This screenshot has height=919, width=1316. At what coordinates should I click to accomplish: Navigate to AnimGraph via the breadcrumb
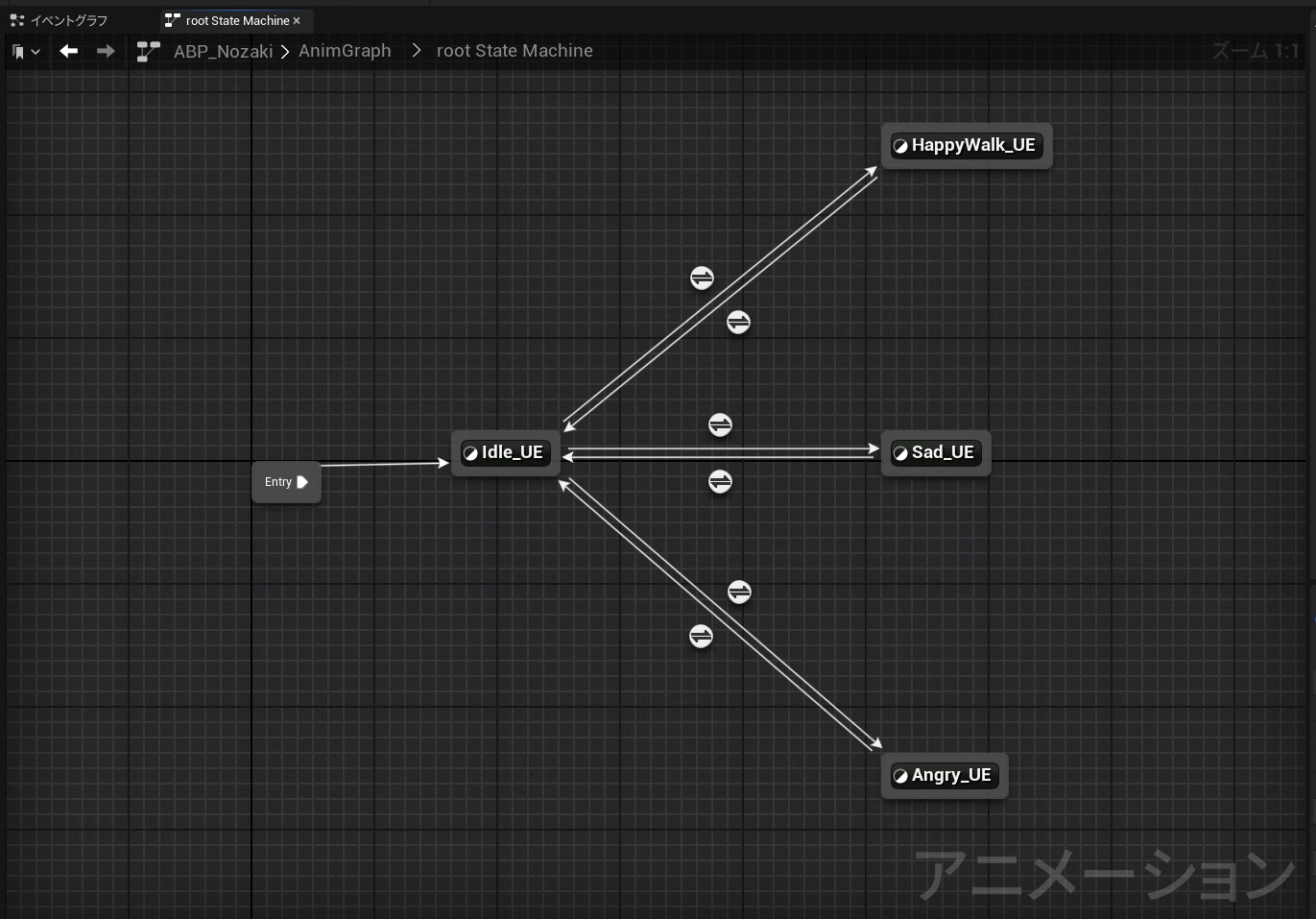345,51
